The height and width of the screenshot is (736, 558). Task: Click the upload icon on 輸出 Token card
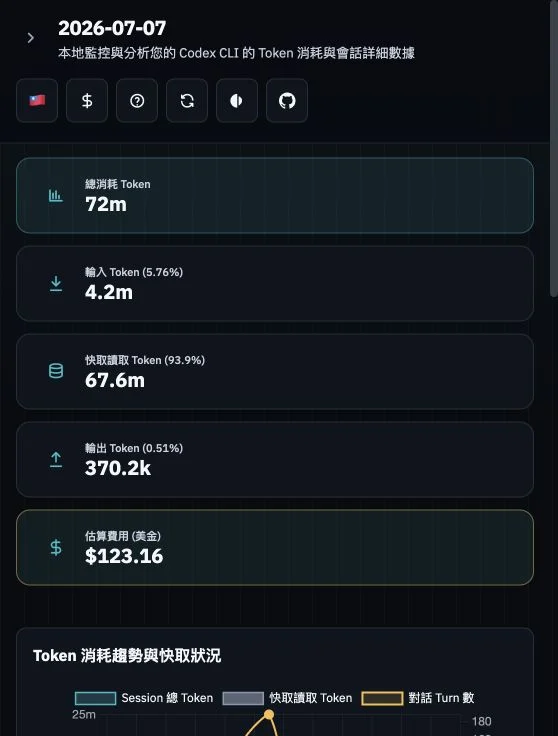(56, 460)
